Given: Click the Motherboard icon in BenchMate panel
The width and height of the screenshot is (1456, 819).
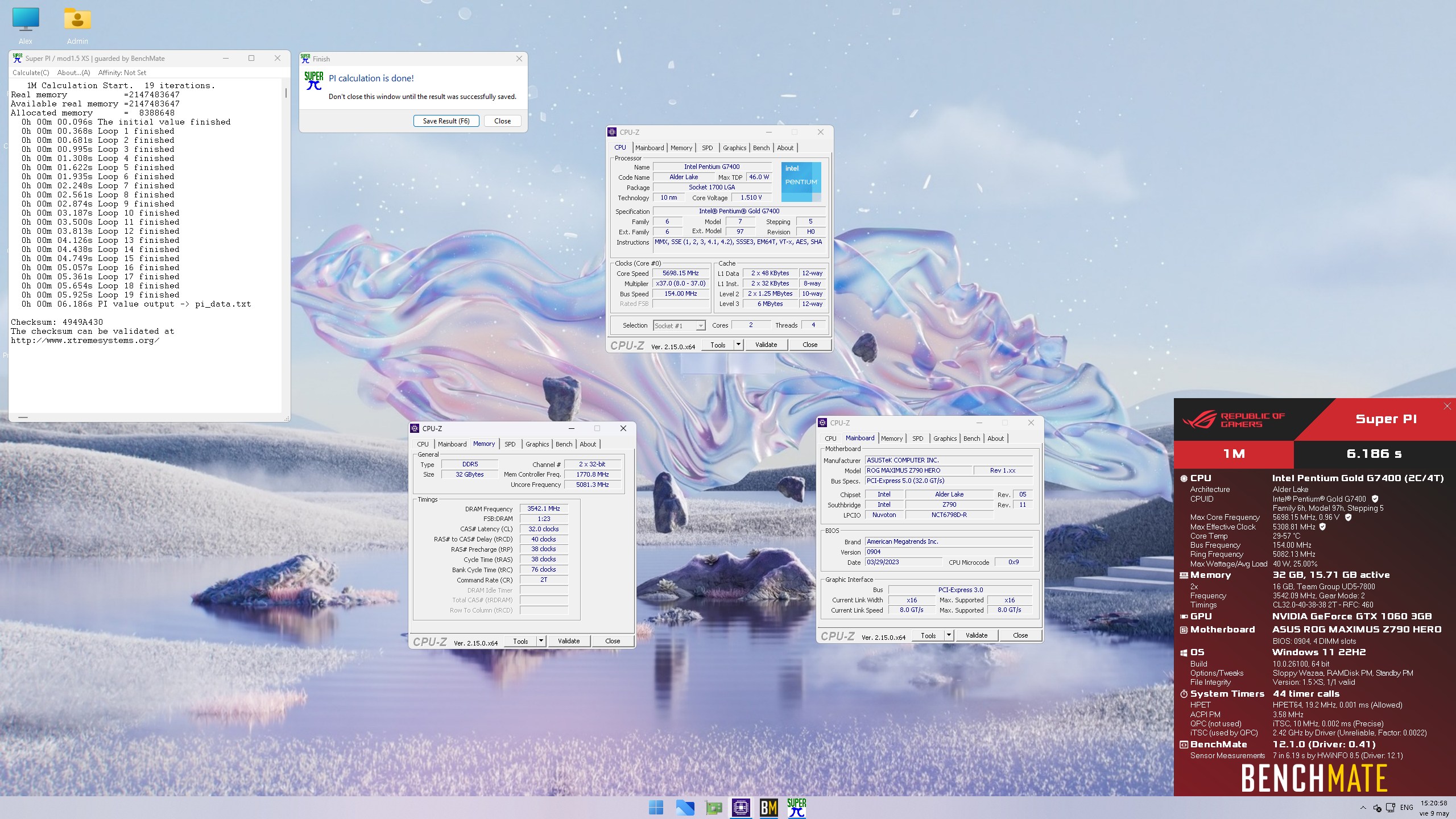Looking at the screenshot, I should click(1184, 630).
